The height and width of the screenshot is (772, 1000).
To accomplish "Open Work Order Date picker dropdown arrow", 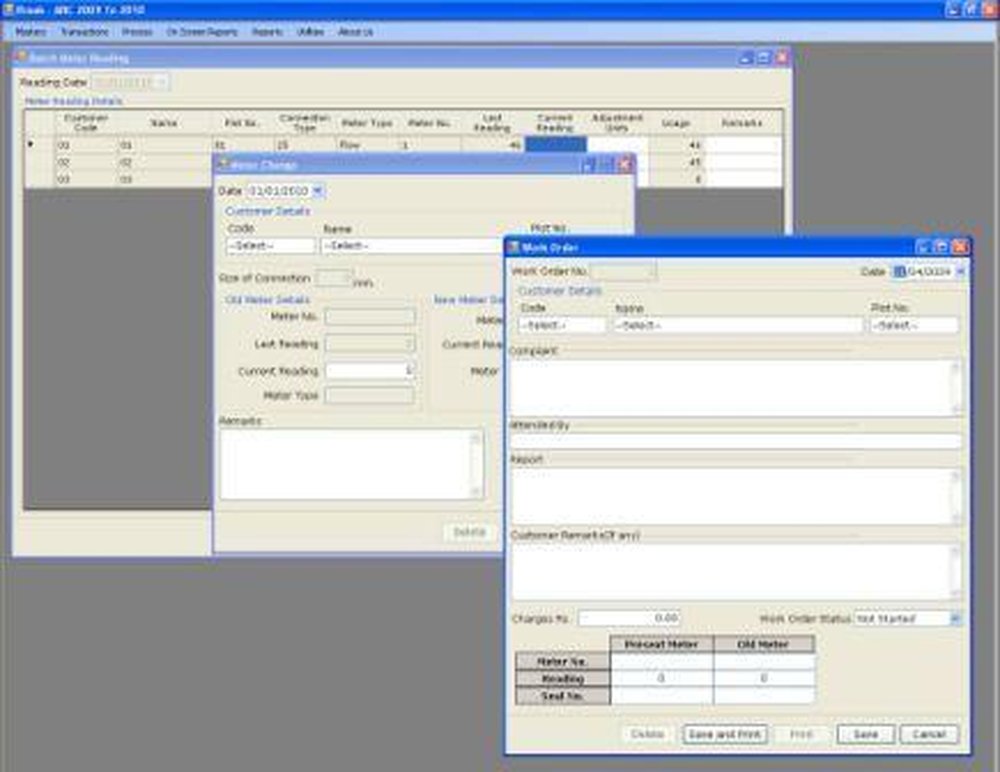I will (960, 272).
